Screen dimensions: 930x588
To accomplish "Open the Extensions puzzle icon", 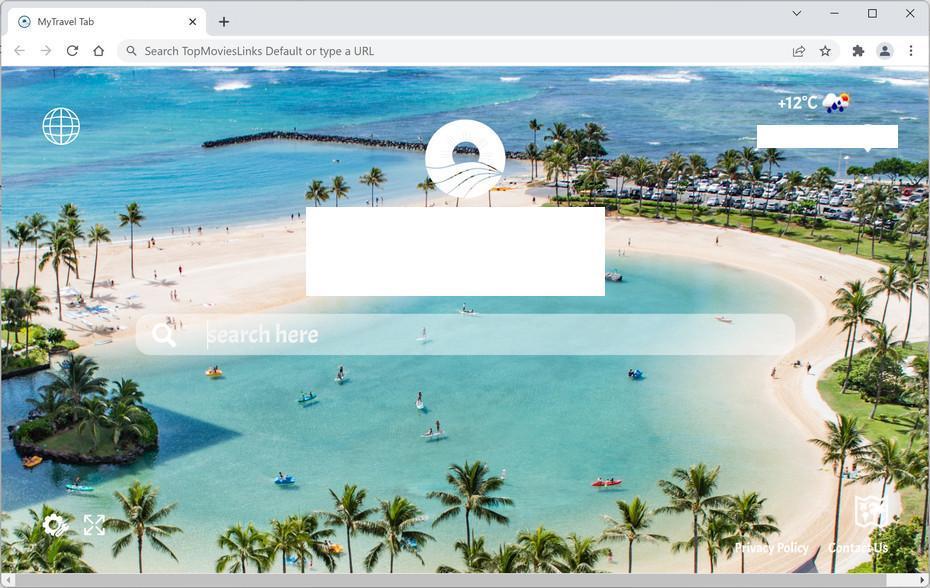I will click(x=858, y=51).
